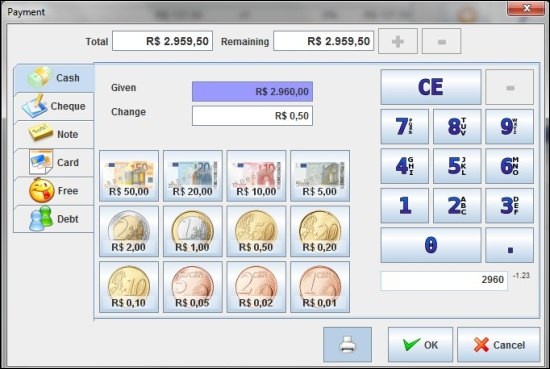Add an R$ 0,05 coin
The image size is (550, 369).
[x=193, y=287]
